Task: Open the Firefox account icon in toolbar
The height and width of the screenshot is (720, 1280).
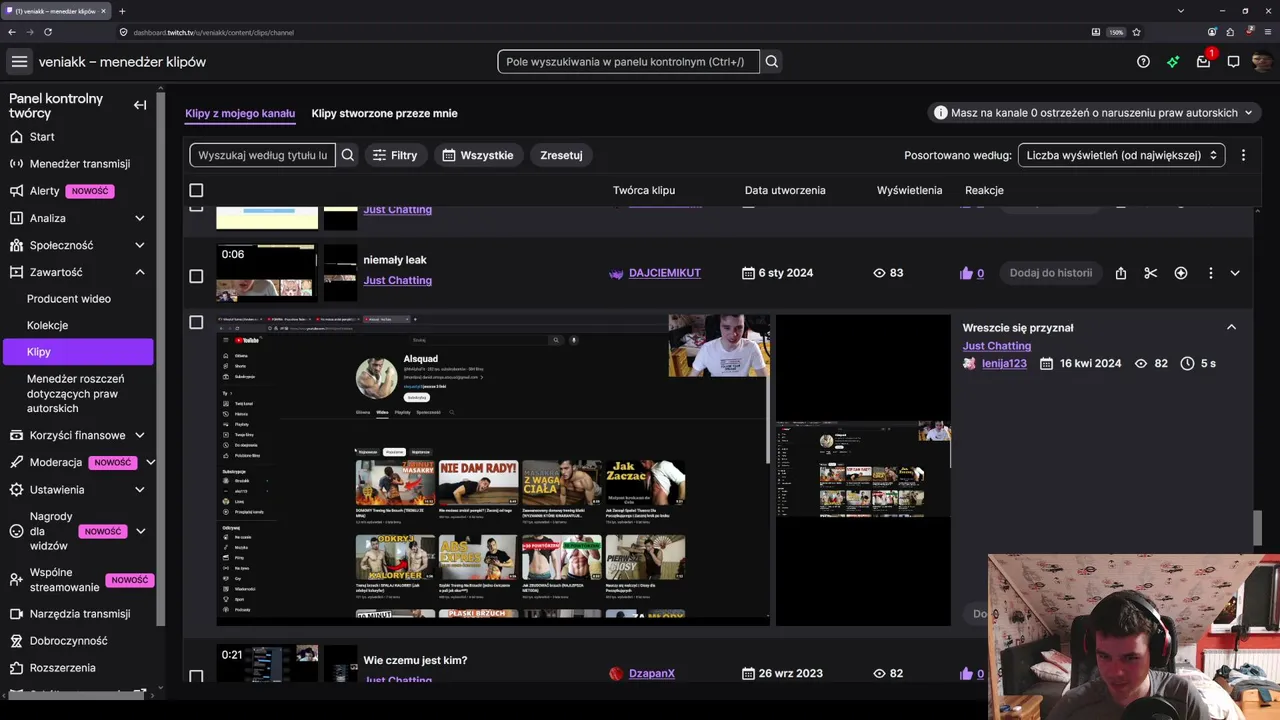Action: (x=1212, y=32)
